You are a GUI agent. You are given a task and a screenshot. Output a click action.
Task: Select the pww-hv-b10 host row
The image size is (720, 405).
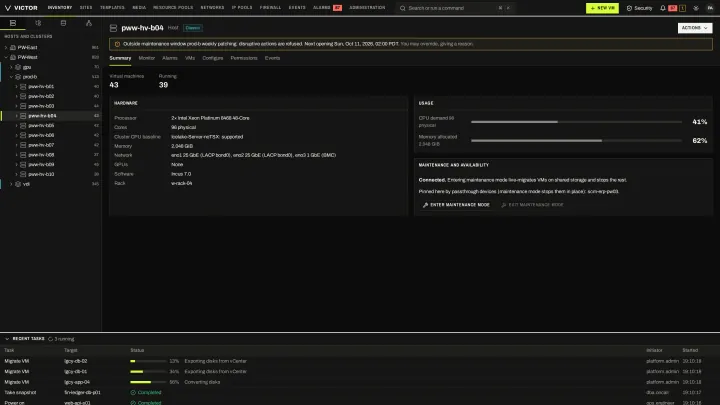[x=51, y=174]
